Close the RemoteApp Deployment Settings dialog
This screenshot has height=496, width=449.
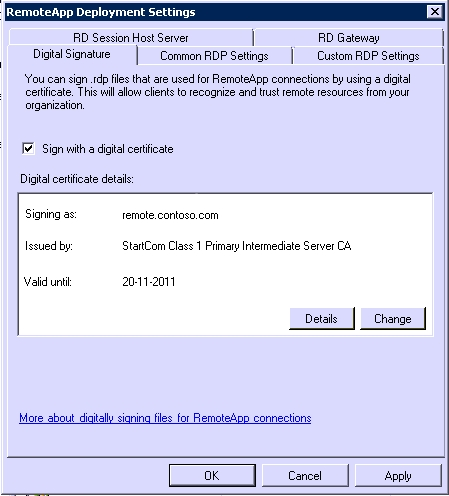pos(435,12)
